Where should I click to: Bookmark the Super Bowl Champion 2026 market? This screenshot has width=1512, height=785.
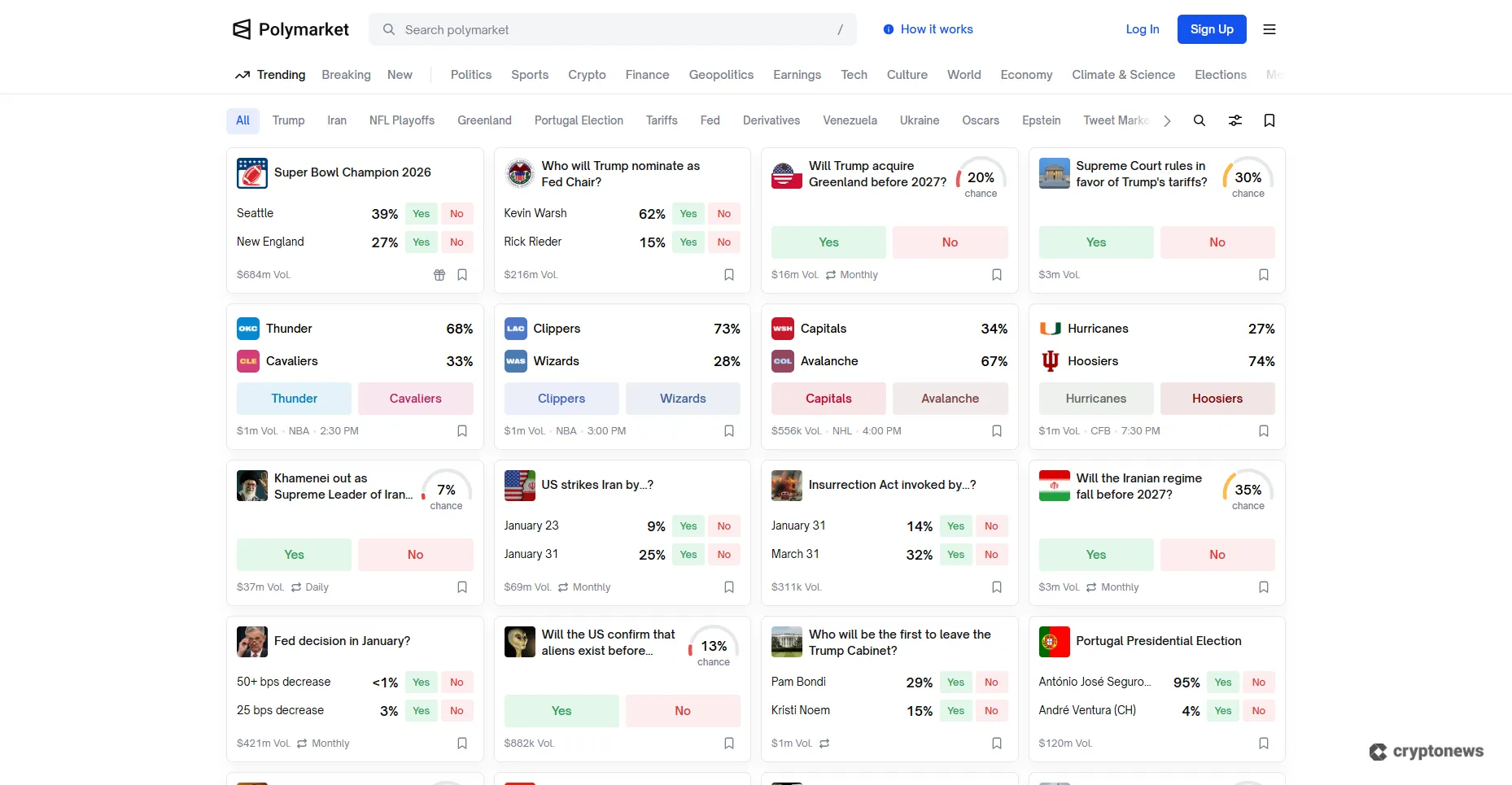(x=462, y=275)
